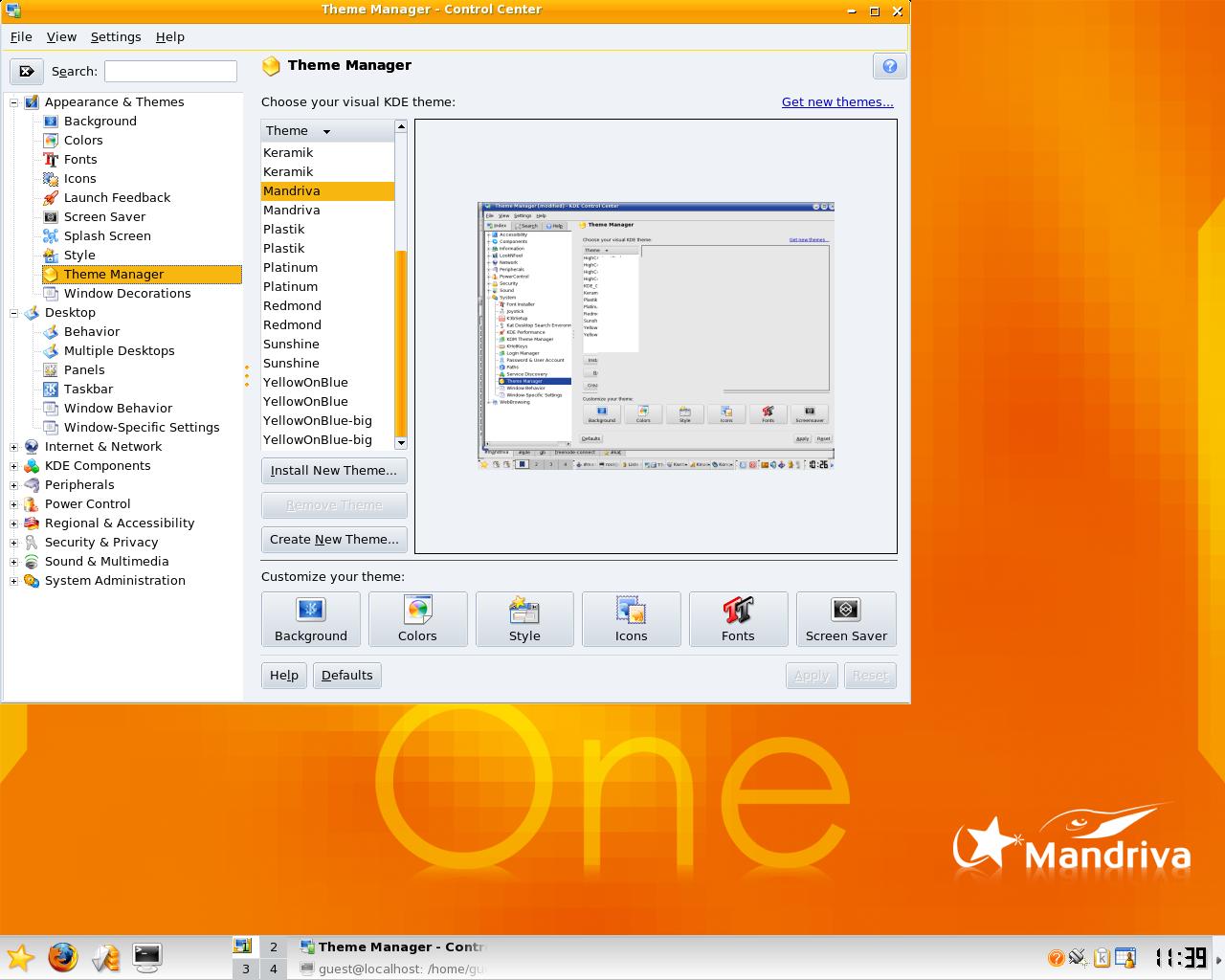Open the File menu

pos(21,36)
